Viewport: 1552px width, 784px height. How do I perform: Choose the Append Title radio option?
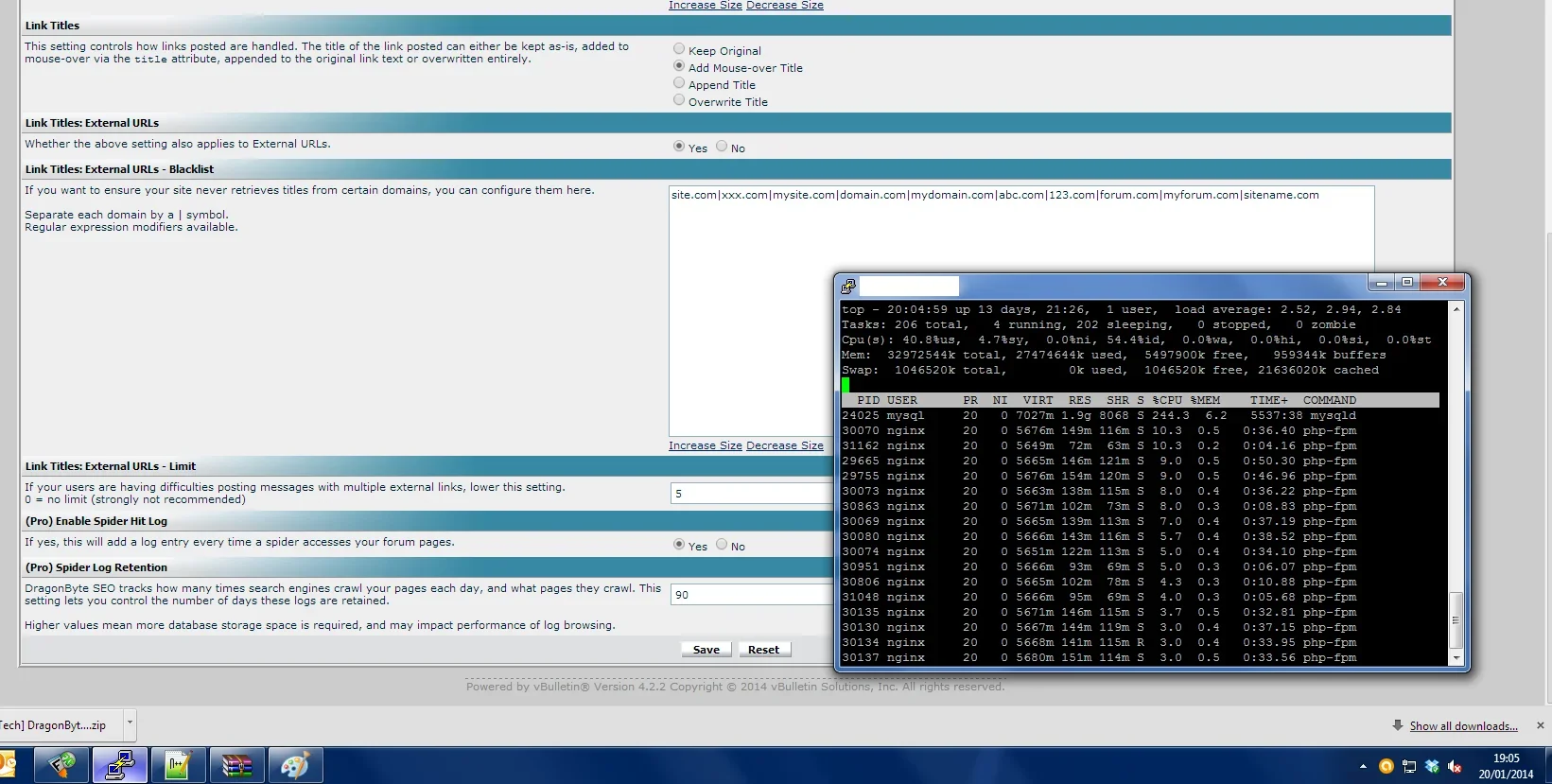click(679, 83)
